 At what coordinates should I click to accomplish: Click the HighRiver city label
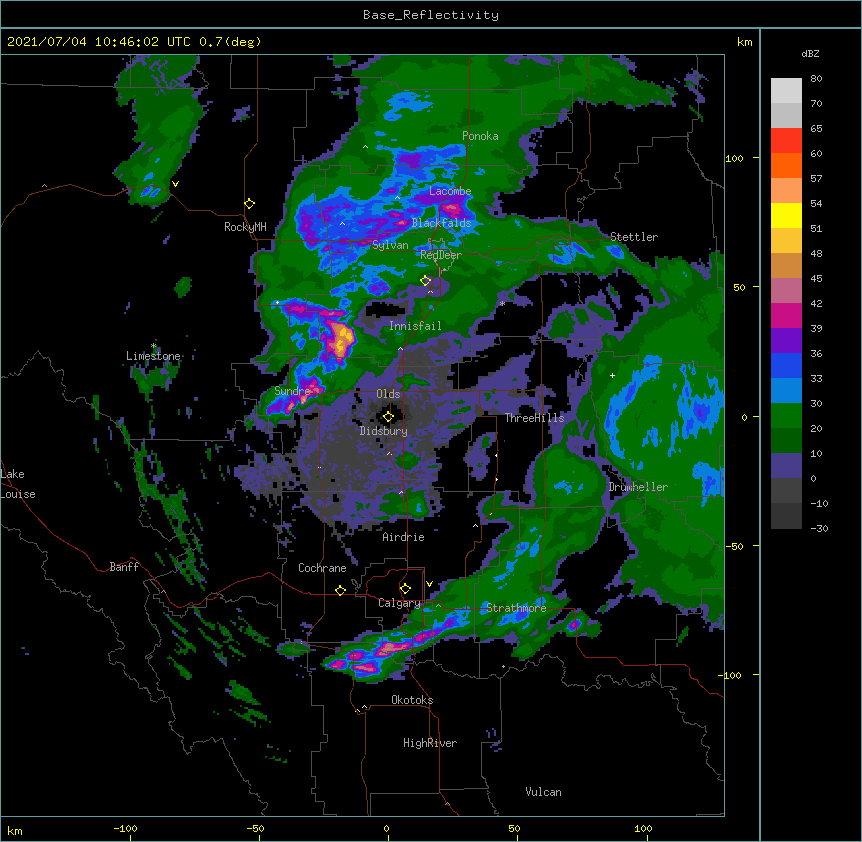tap(430, 743)
